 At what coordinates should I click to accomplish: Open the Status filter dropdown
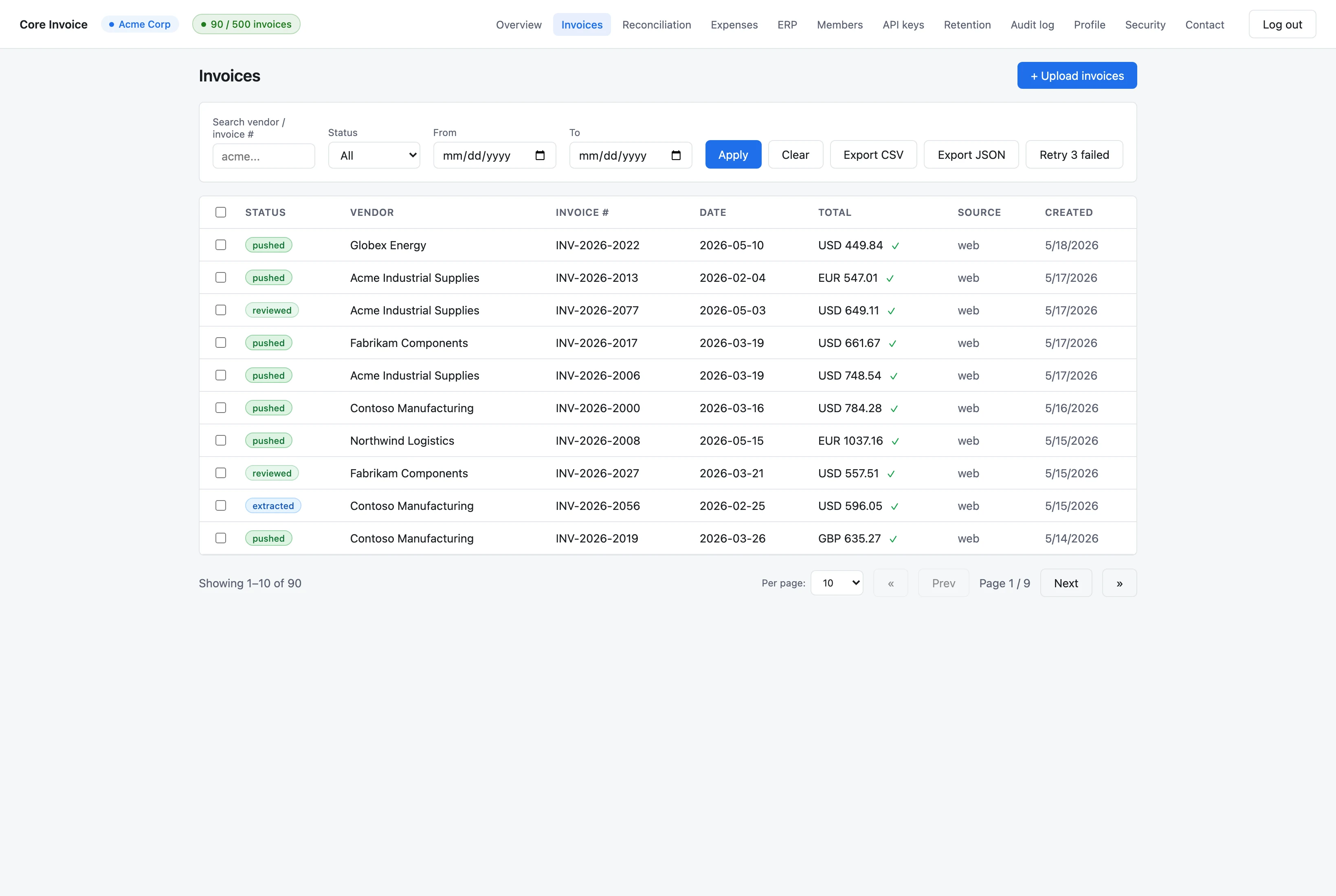(374, 156)
